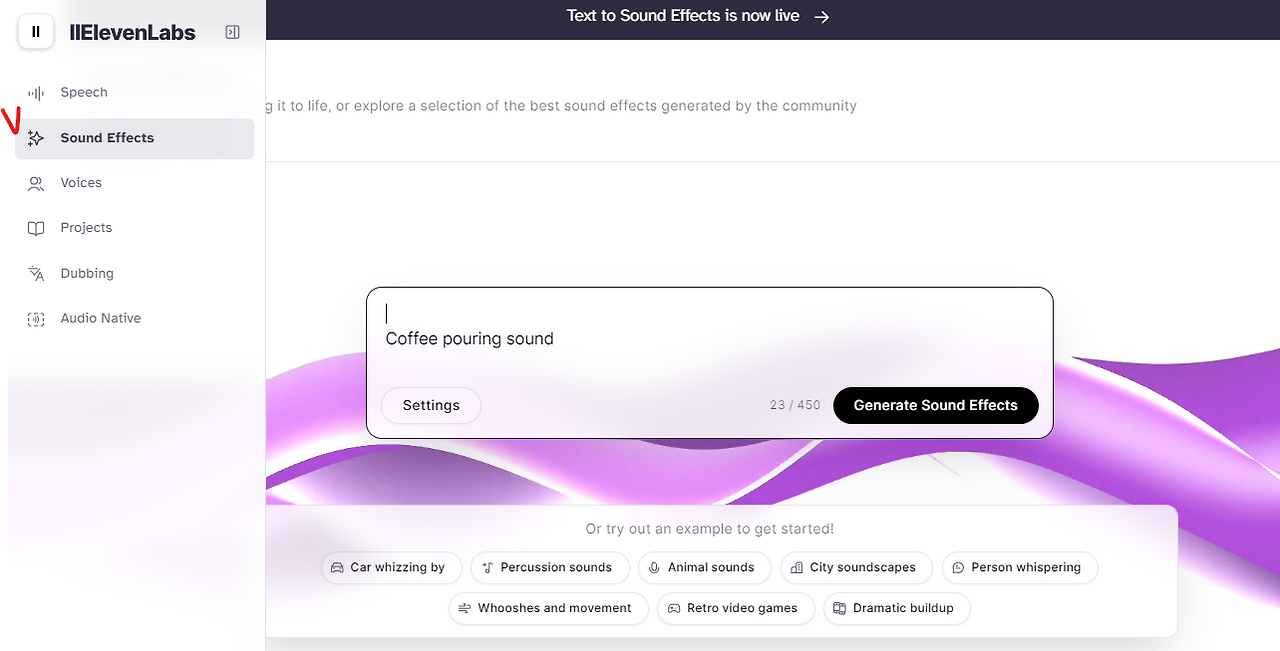Choose the Animal sounds example
Image resolution: width=1280 pixels, height=651 pixels.
click(704, 567)
